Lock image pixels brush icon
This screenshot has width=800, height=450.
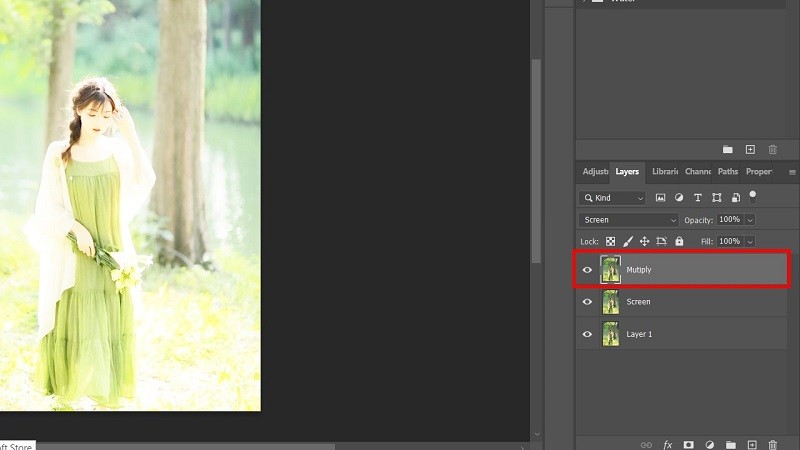(x=628, y=241)
